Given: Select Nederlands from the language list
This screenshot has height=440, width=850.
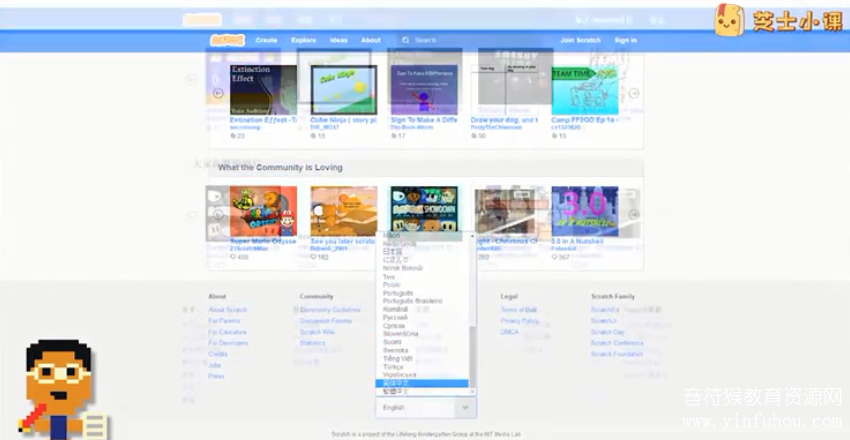Looking at the screenshot, I should point(422,244).
